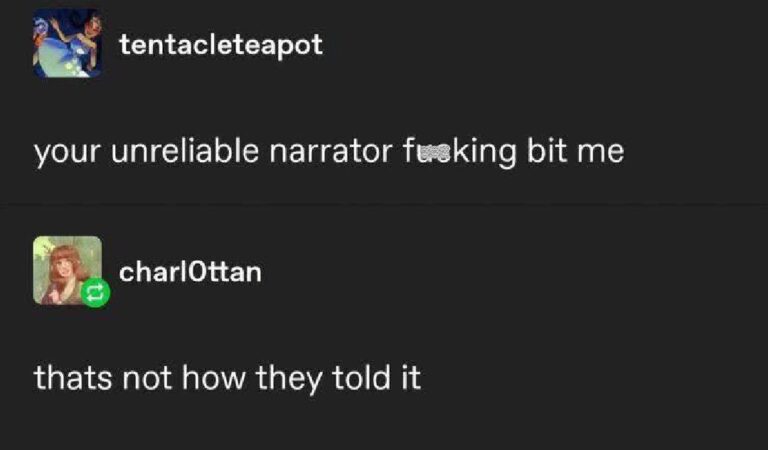Visit the tentacleteapot blog username link
Image resolution: width=768 pixels, height=450 pixels.
pyautogui.click(x=220, y=45)
